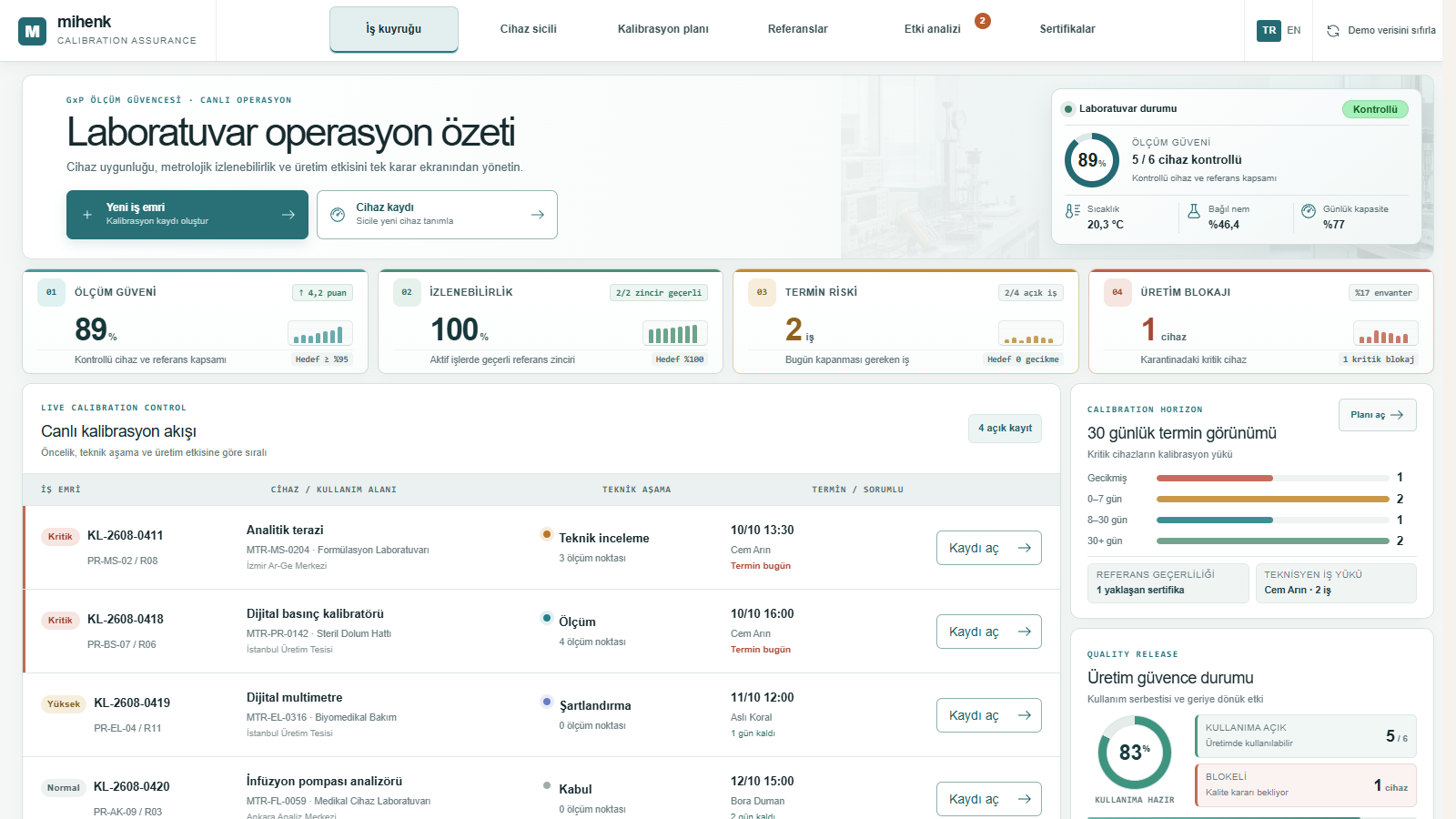
Task: Click the thermometer icon next to Sıcaklık
Action: [1073, 210]
